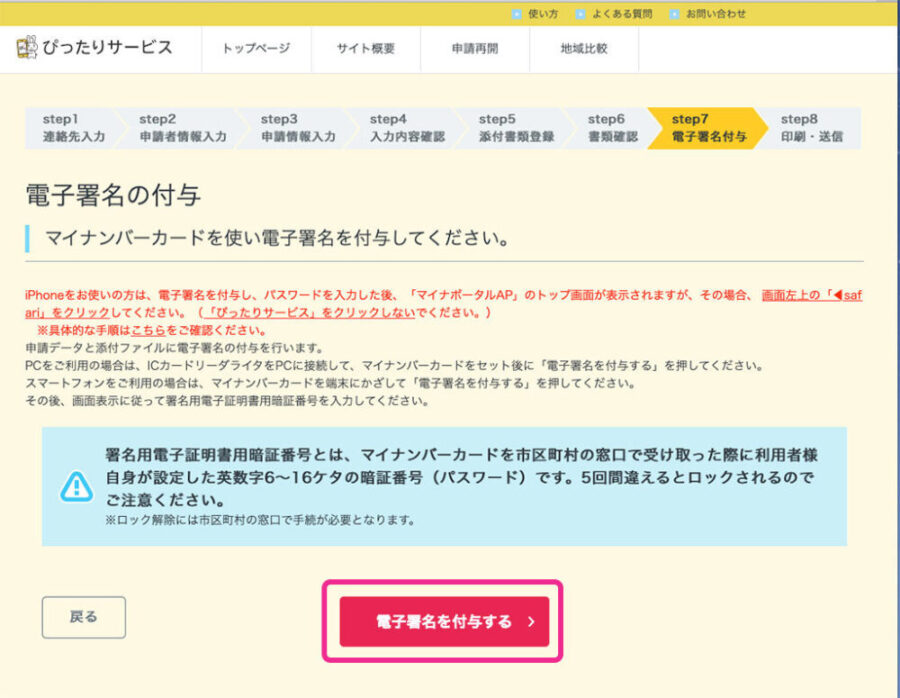
Task: Click the マイナンバーカードを使い電子署名 subheading text
Action: [277, 238]
